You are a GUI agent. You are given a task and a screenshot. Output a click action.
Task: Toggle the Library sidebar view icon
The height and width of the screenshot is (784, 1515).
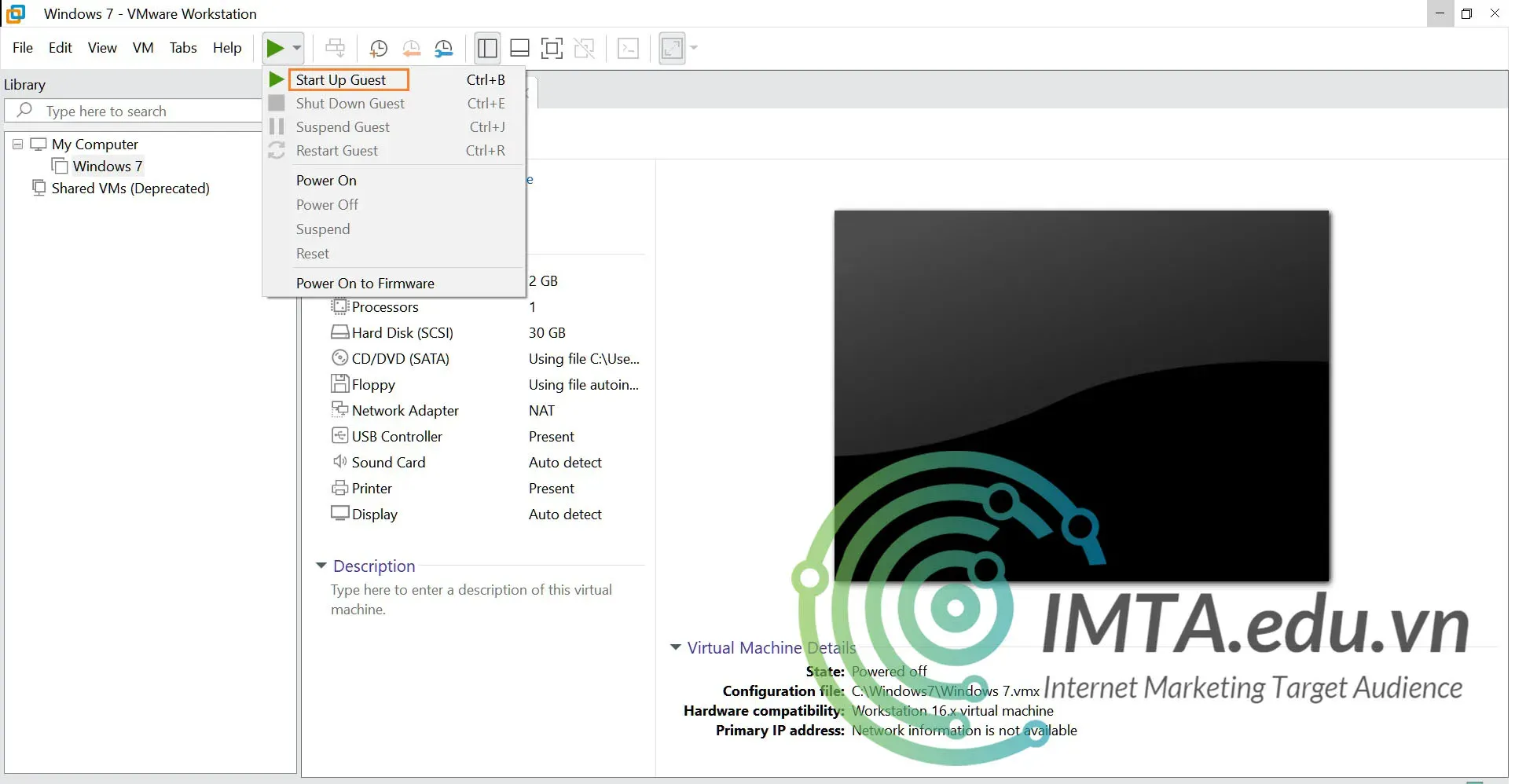tap(487, 49)
